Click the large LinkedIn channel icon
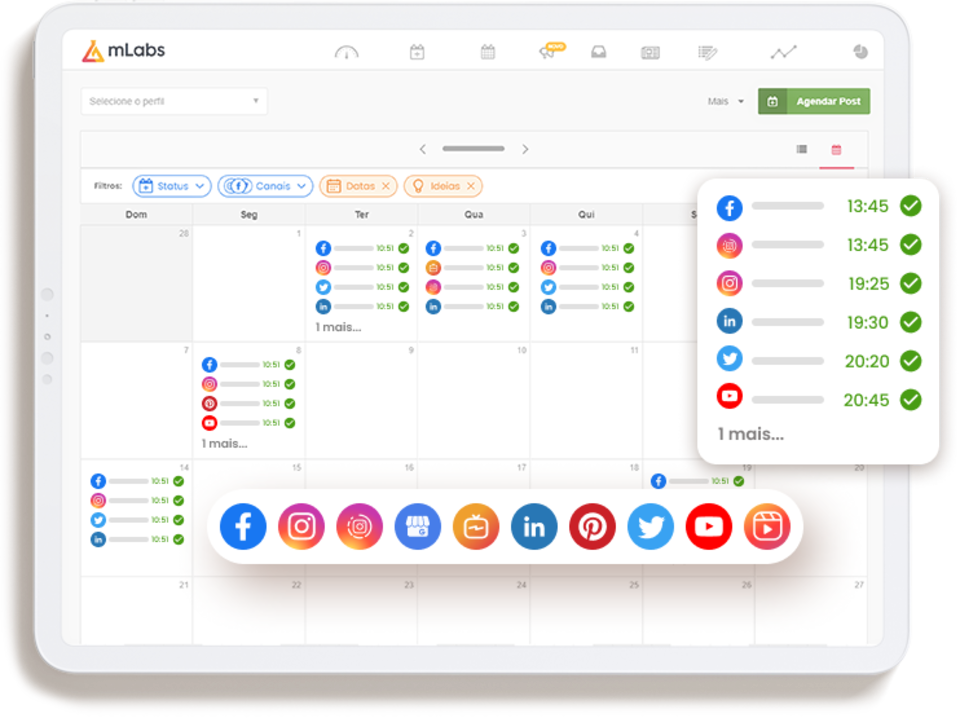960x718 pixels. pos(534,526)
